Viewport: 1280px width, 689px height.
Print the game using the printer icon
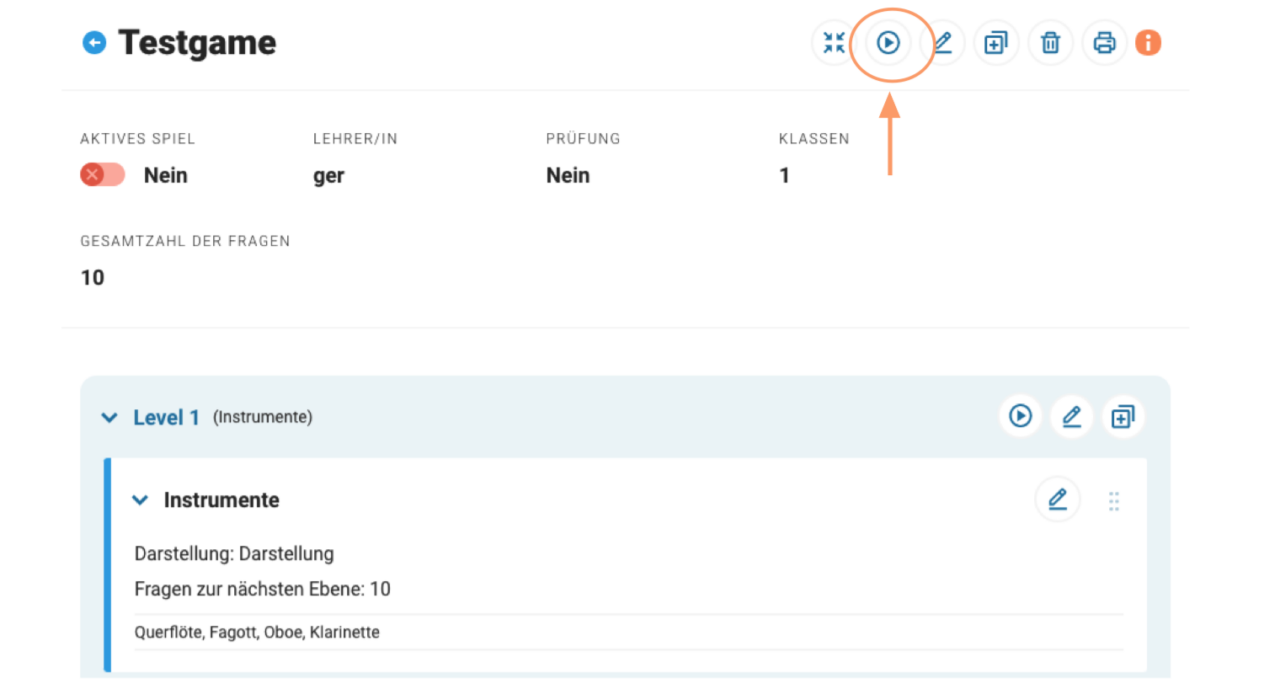pos(1104,43)
